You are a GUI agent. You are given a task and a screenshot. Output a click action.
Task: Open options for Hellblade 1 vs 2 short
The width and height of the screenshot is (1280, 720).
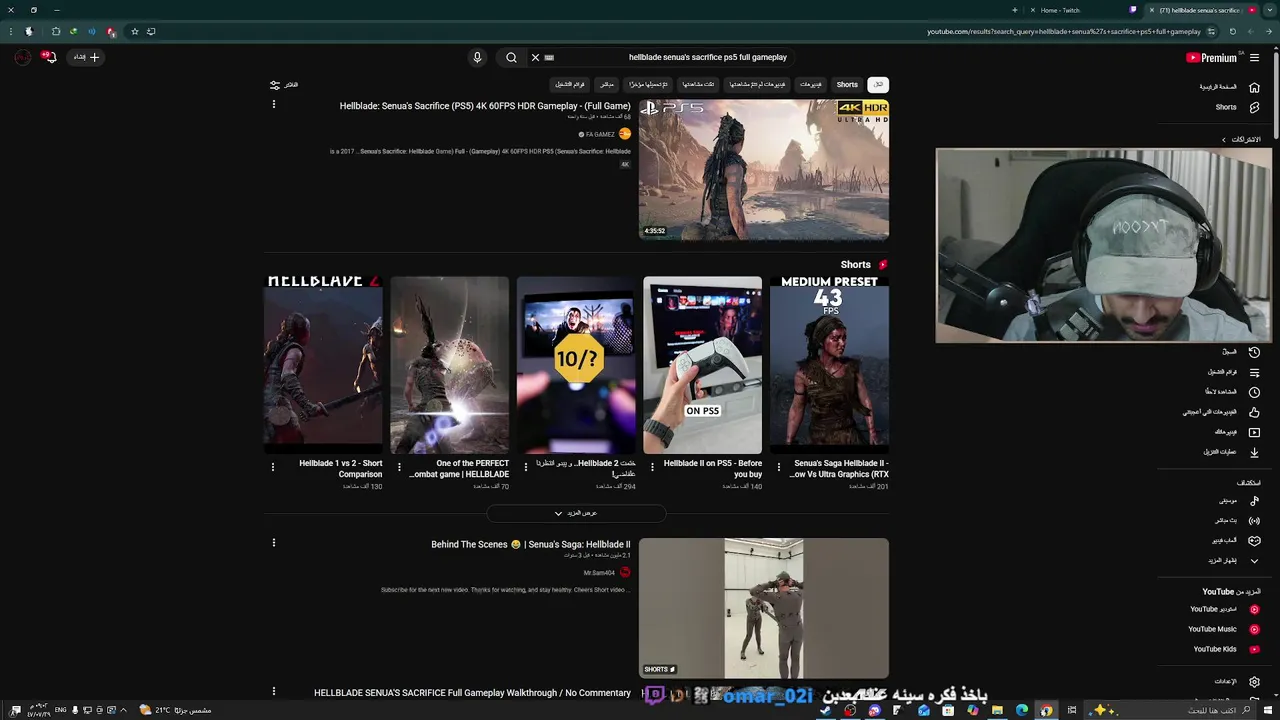click(x=273, y=467)
